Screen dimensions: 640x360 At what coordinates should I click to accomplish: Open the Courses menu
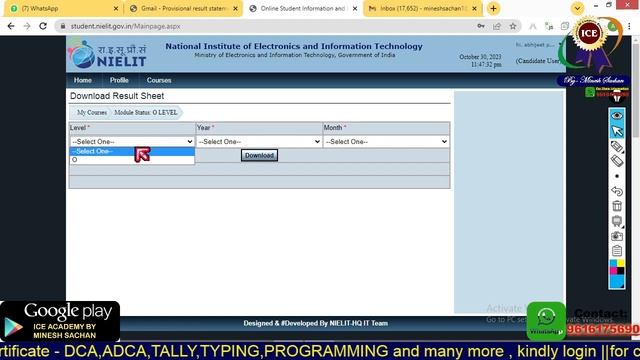coord(159,80)
